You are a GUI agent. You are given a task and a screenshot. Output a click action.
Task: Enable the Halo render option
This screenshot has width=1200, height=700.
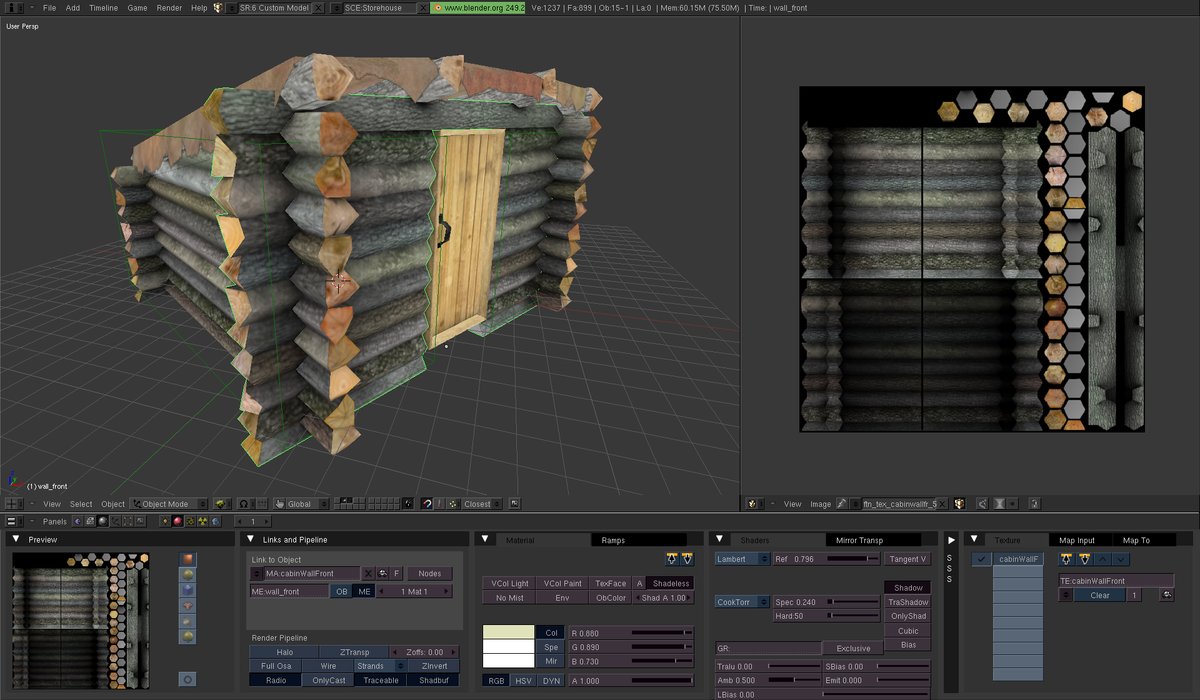pyautogui.click(x=285, y=652)
